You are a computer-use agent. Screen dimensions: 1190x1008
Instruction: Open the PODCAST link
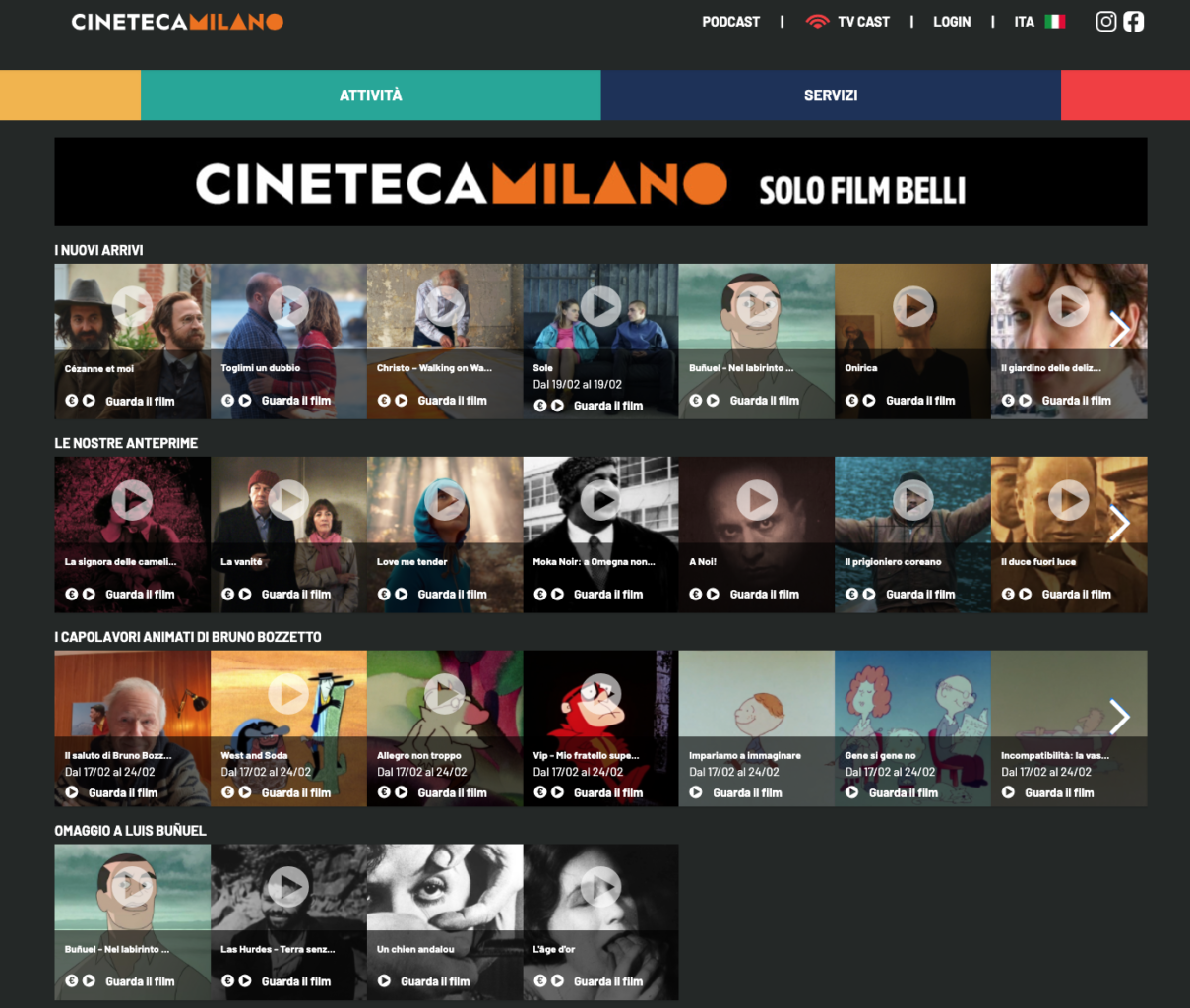[x=730, y=22]
